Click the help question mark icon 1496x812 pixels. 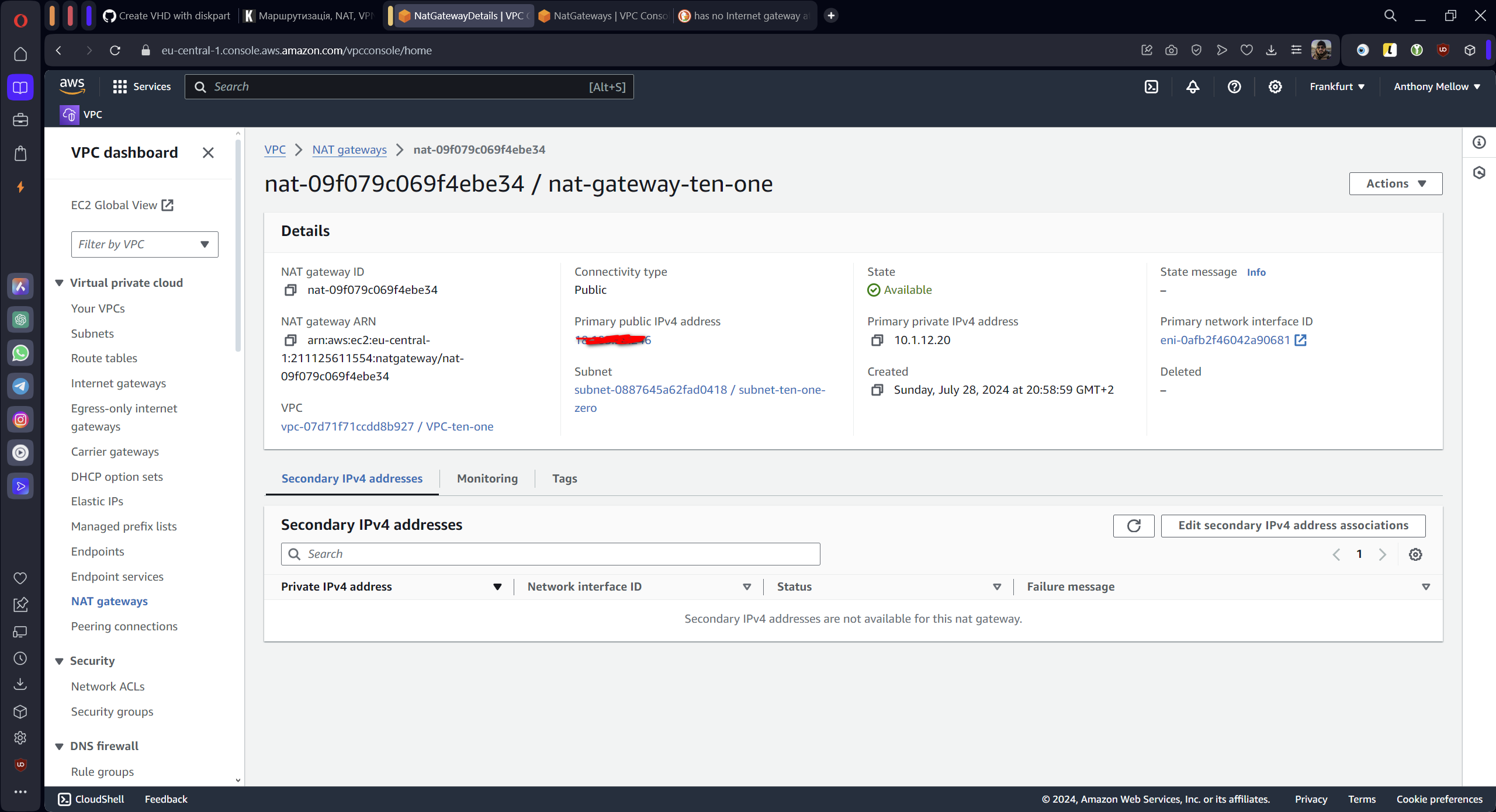(1234, 86)
